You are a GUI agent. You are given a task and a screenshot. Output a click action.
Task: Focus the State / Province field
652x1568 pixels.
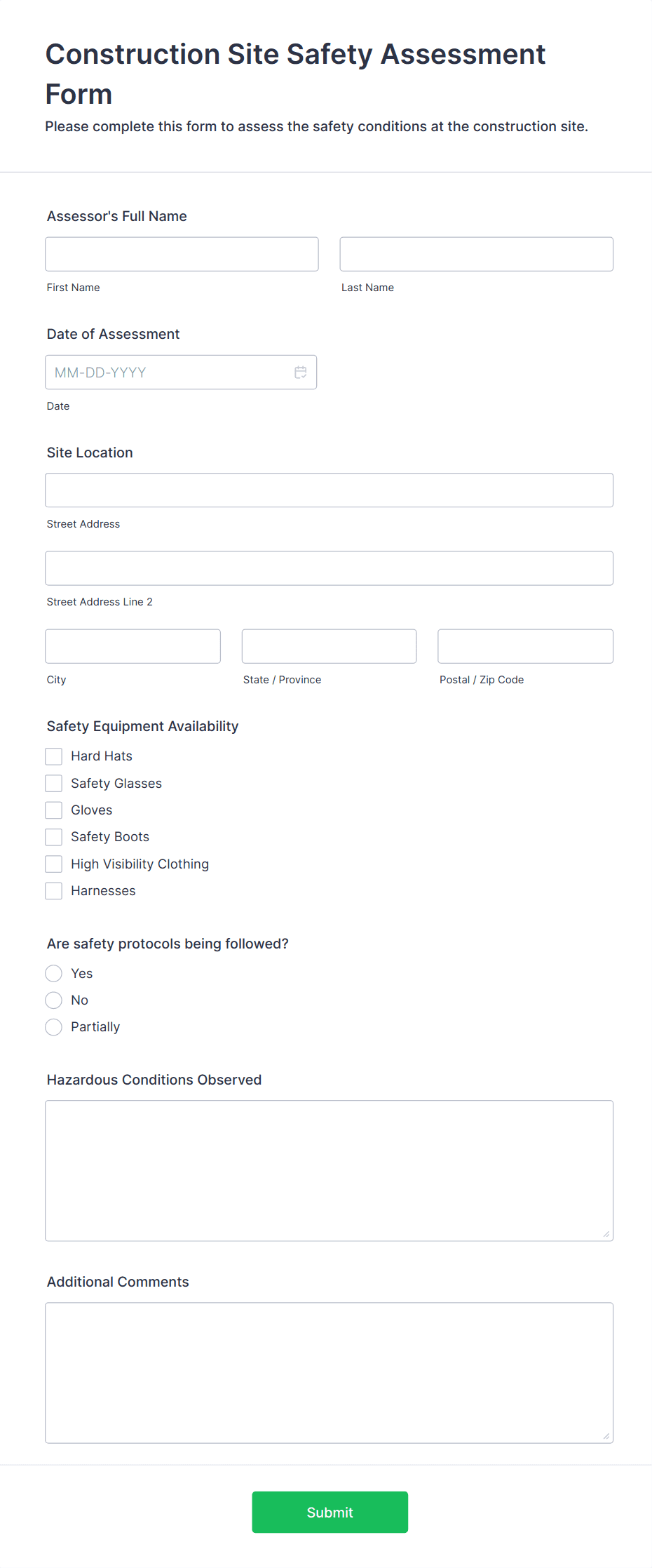[x=329, y=645]
